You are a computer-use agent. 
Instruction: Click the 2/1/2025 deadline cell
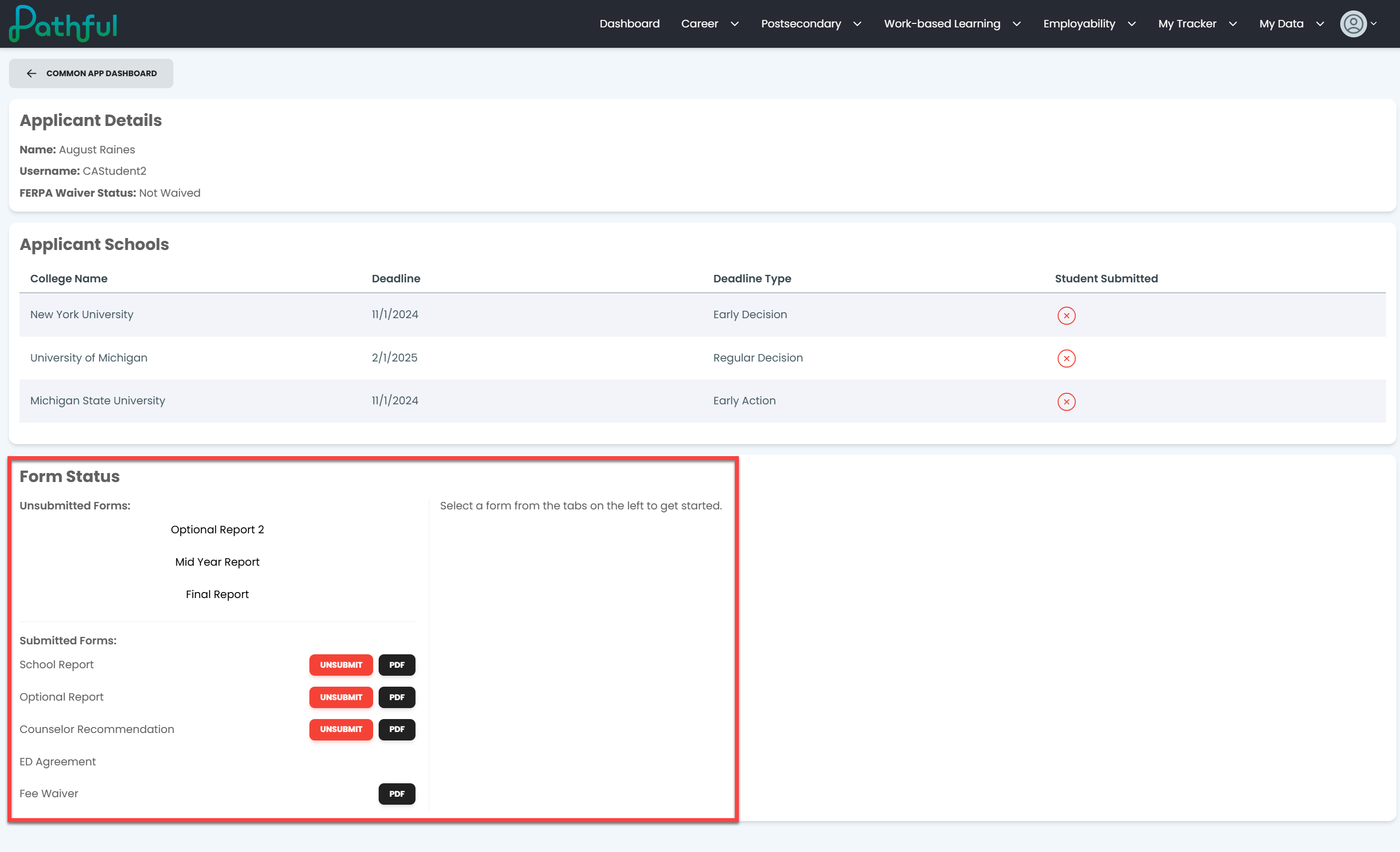(394, 358)
